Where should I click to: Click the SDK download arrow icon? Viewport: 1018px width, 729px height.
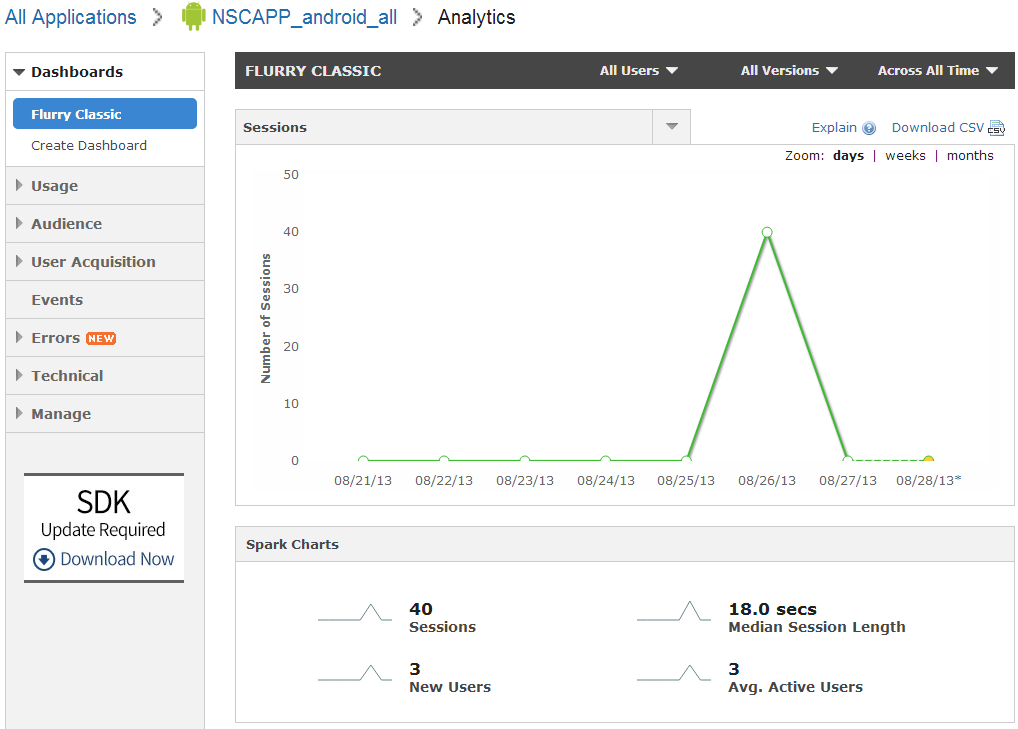pos(44,560)
